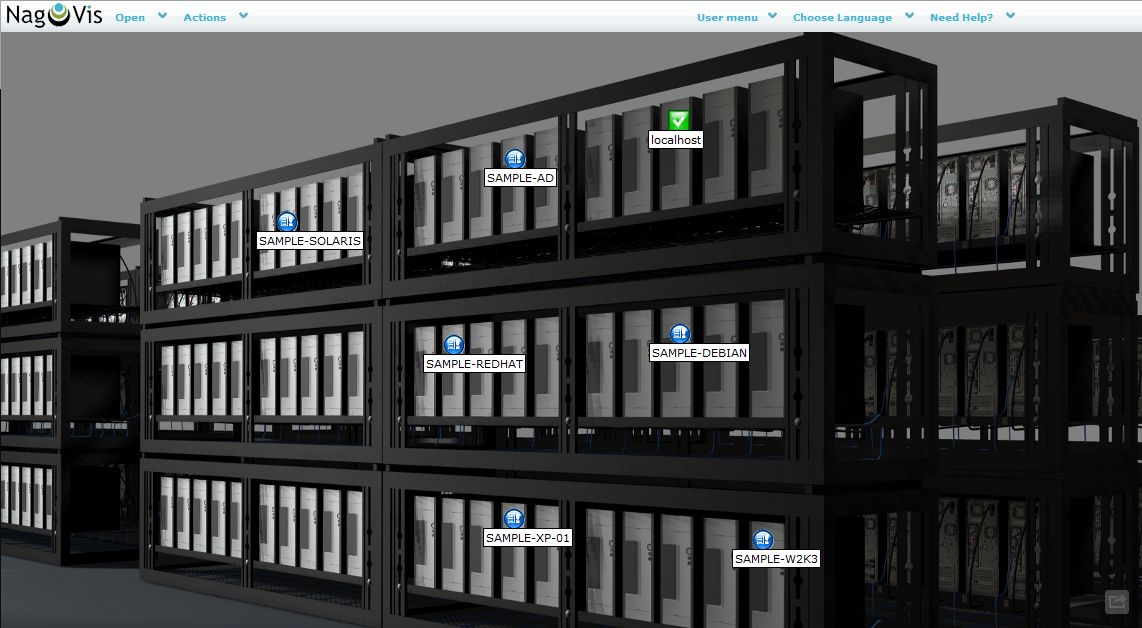Screen dimensions: 1142x628
Task: Click the green OK icon above localhost
Action: tap(678, 119)
